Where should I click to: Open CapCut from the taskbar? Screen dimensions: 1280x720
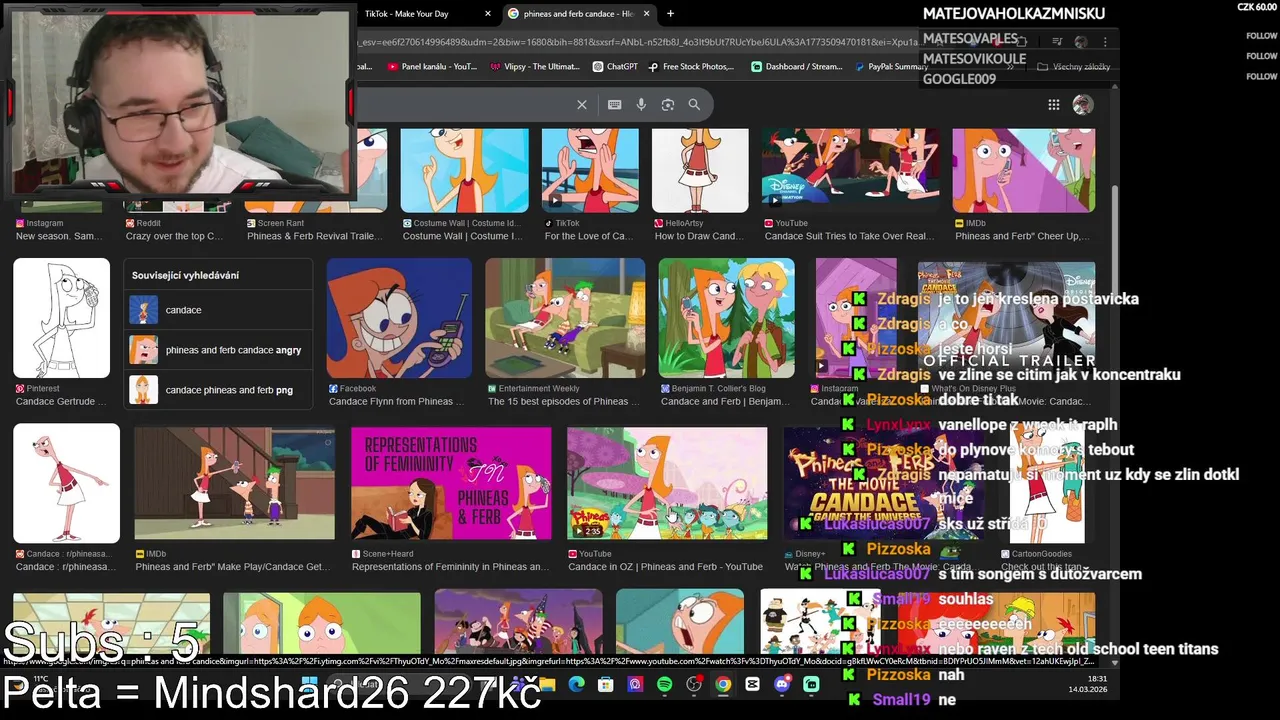(752, 685)
